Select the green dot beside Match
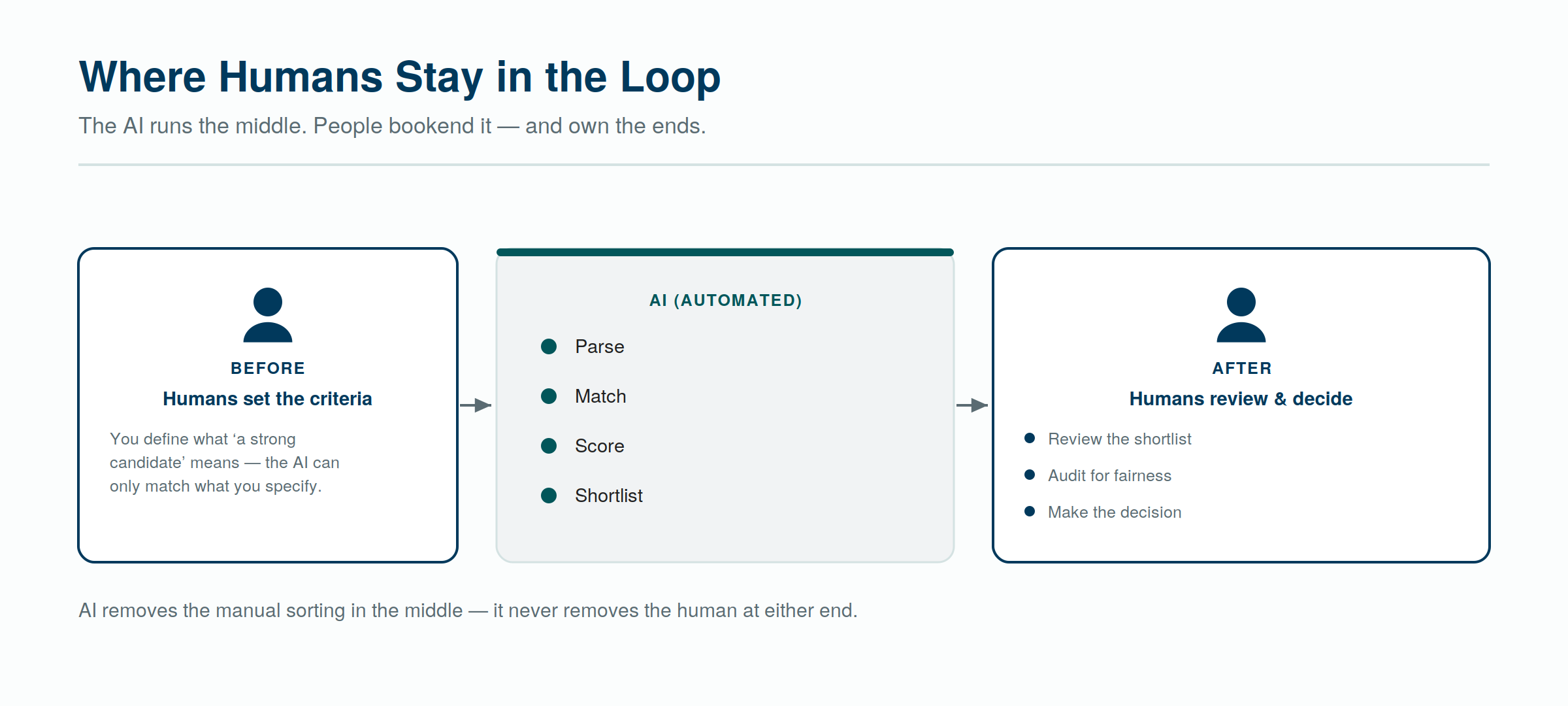This screenshot has height=706, width=1568. [x=549, y=396]
